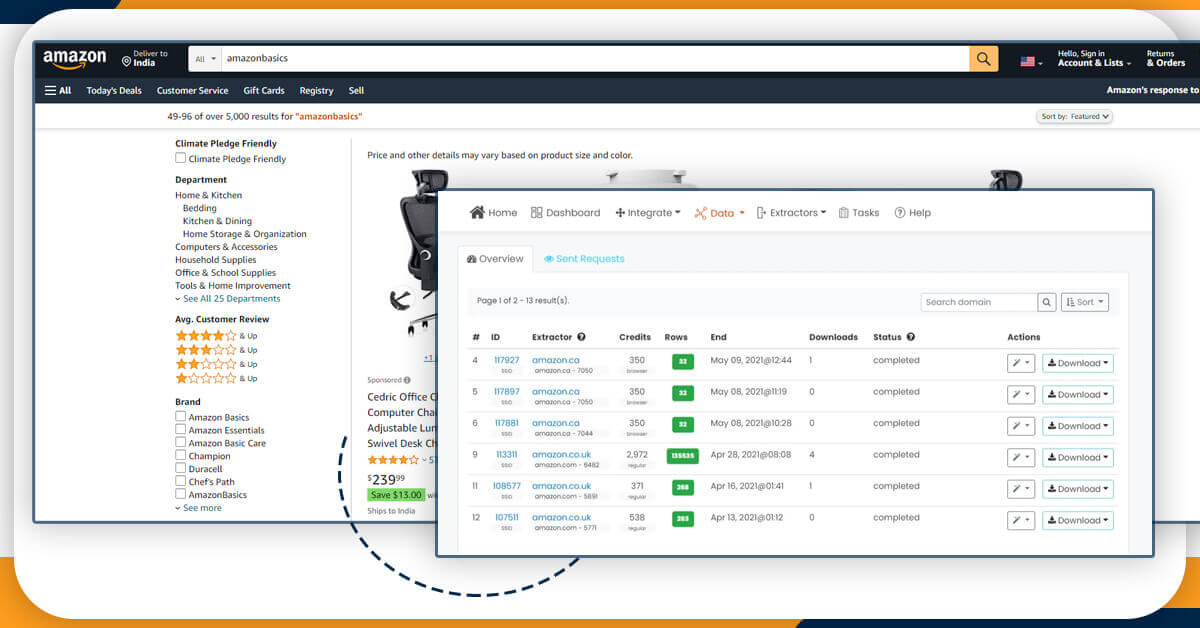Select the 1 star & Up rating filter
Viewport: 1200px width, 628px height.
[216, 378]
